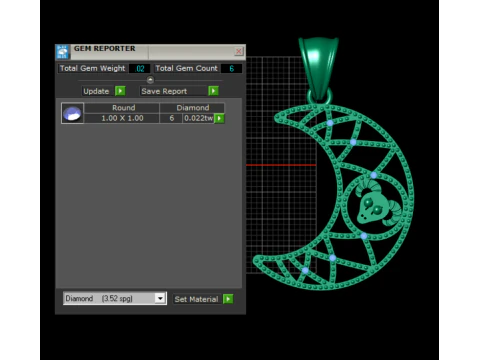480x360 pixels.
Task: Click the 'Total Gem Count' label
Action: coord(186,68)
